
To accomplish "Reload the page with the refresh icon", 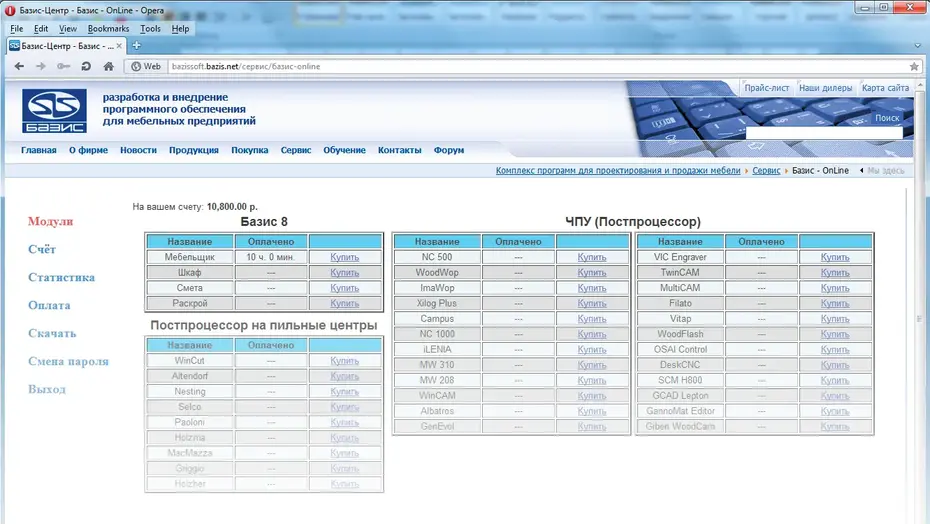I will tap(86, 66).
